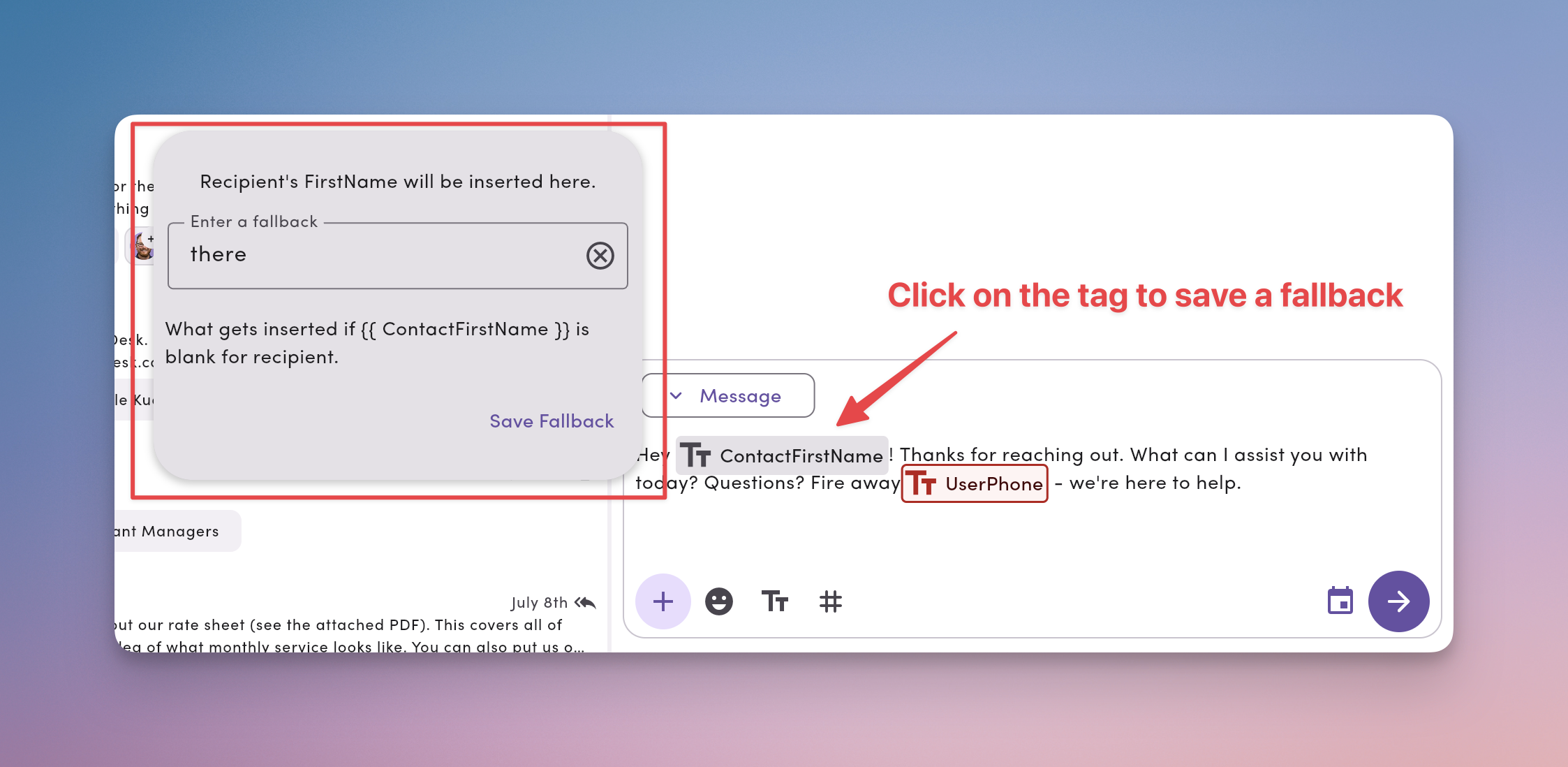Send message with the arrow button
This screenshot has width=1568, height=767.
pos(1398,601)
